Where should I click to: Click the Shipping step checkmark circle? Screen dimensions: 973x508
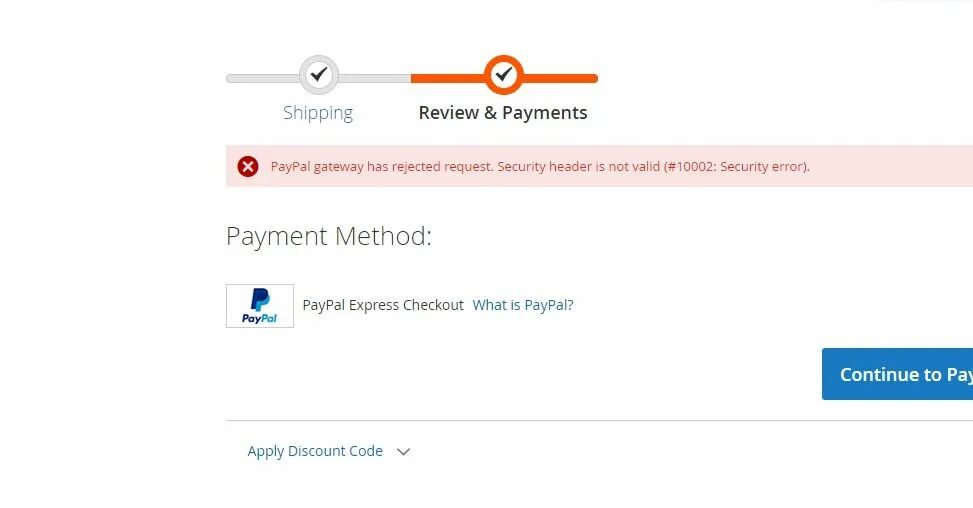(x=319, y=75)
